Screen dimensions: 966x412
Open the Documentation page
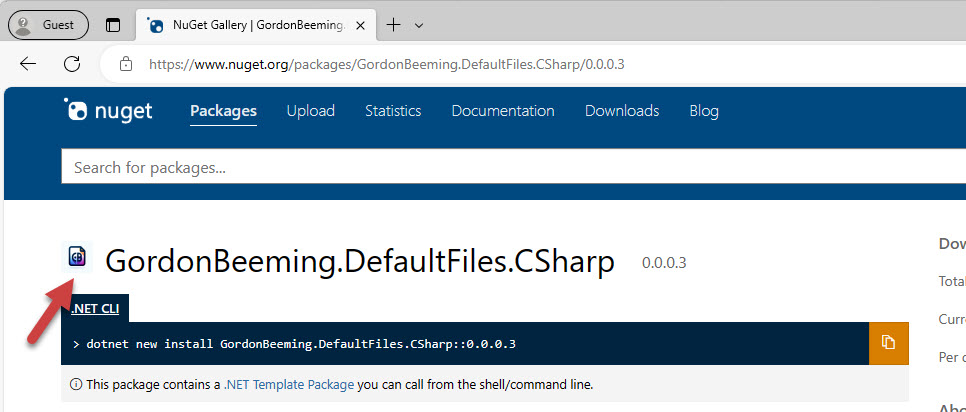click(x=503, y=111)
